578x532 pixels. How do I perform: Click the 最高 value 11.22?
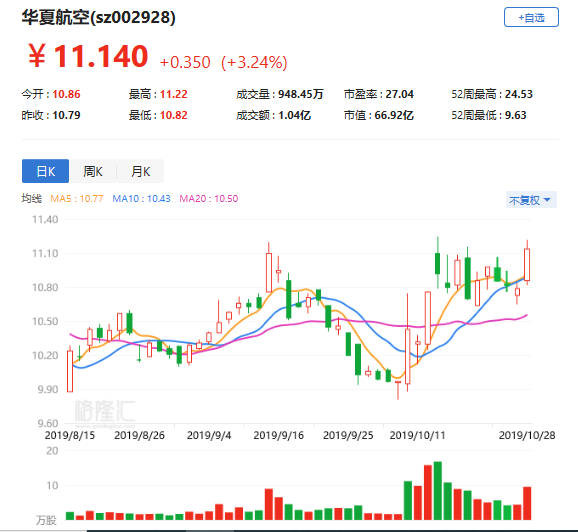[x=174, y=94]
